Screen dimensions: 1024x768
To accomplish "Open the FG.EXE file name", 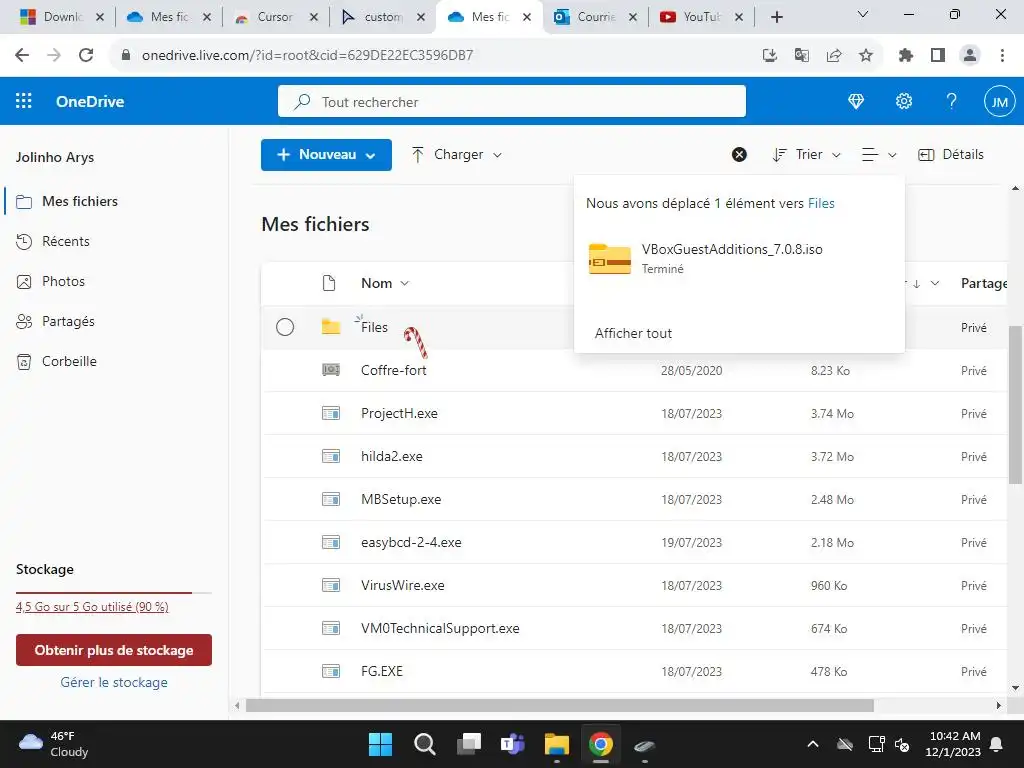I will [x=381, y=671].
